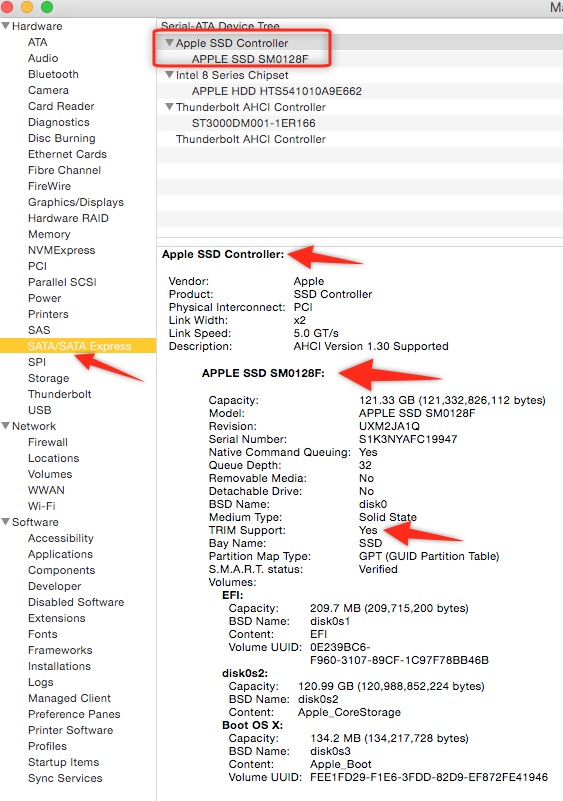Open Developer section
Image resolution: width=563 pixels, height=801 pixels.
coord(54,586)
